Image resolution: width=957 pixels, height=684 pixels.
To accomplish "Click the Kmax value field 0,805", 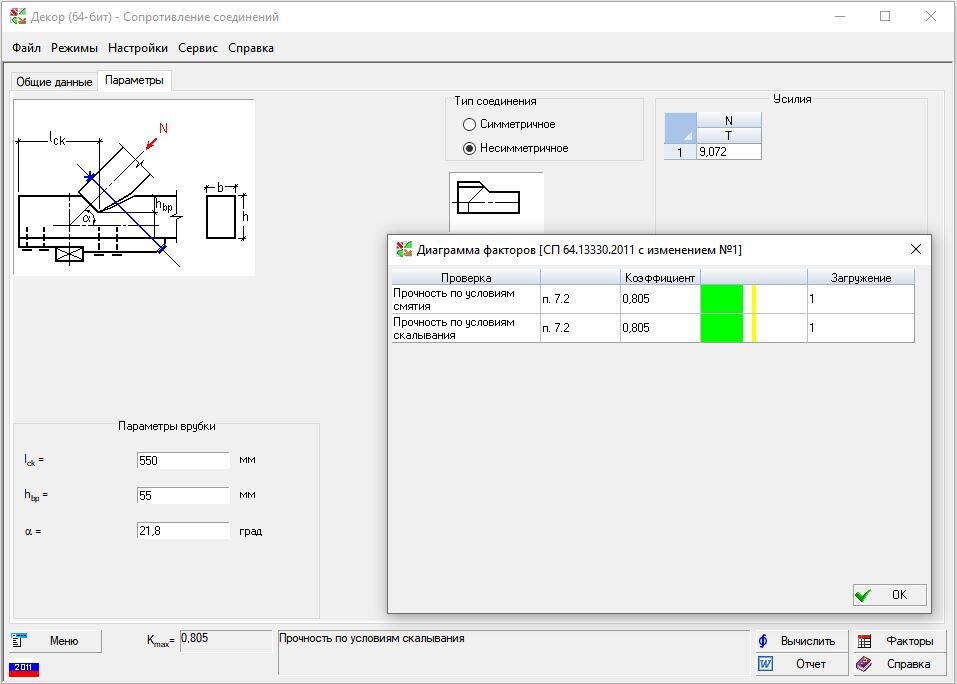I will [x=226, y=641].
